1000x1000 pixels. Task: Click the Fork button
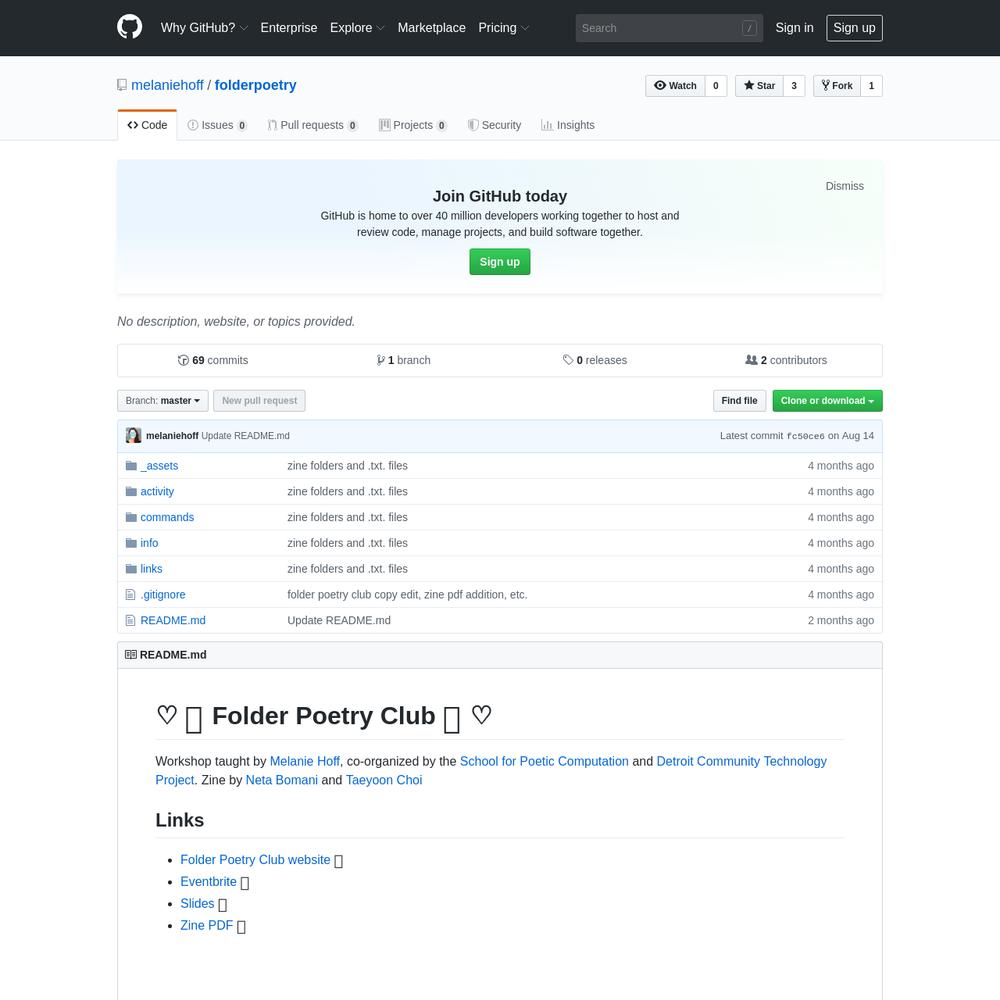pos(837,85)
